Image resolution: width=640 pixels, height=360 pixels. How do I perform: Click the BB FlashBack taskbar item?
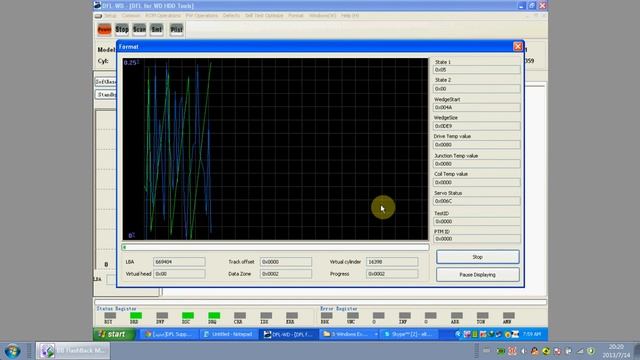[x=73, y=351]
